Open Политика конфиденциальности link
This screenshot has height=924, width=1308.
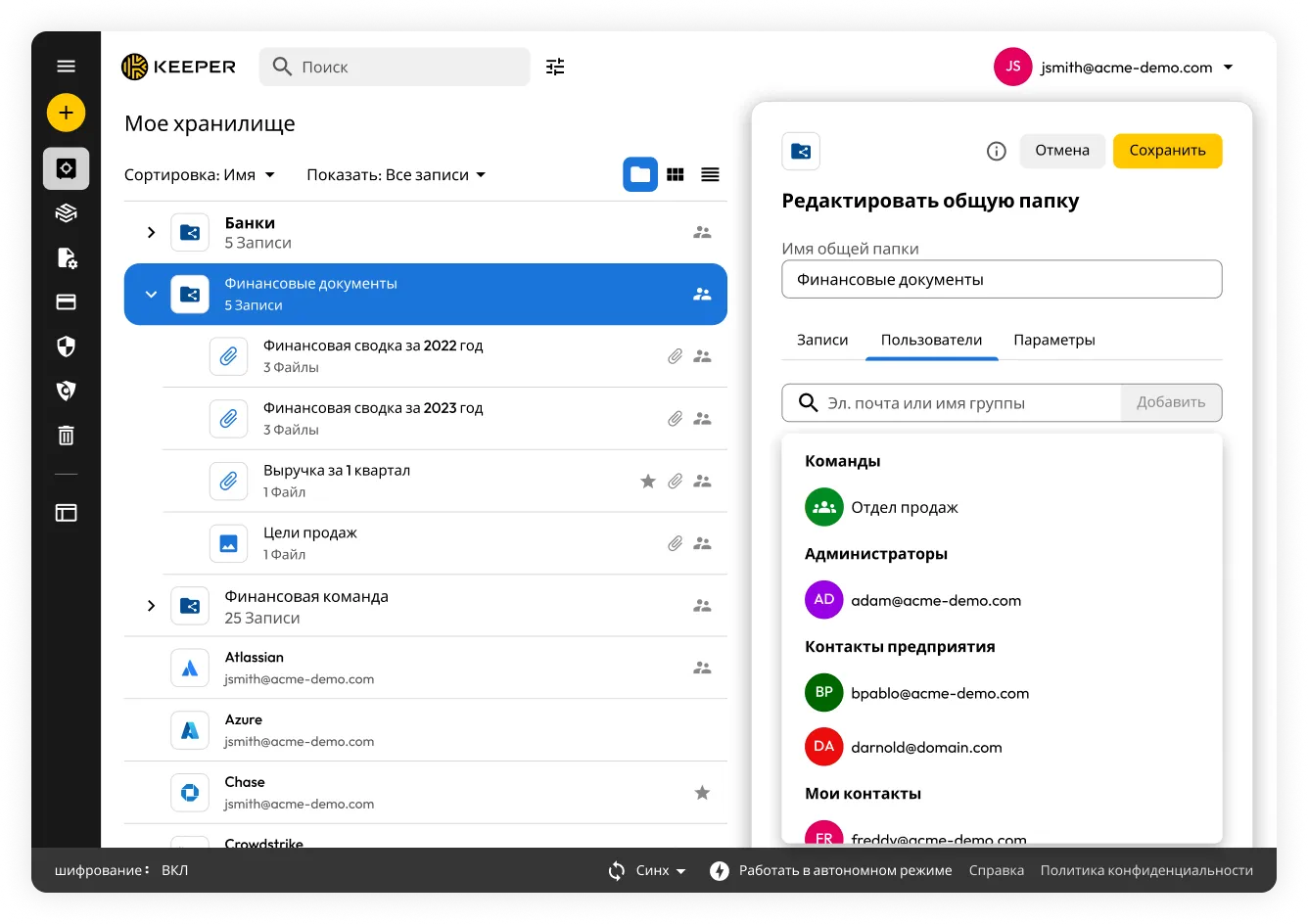click(1146, 870)
